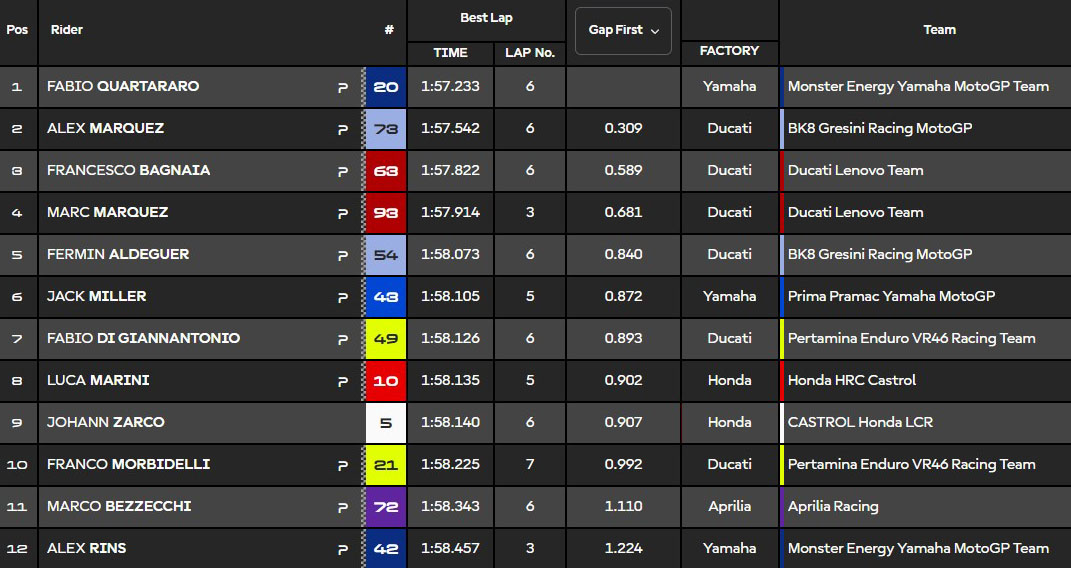1071x568 pixels.
Task: Click the Pos column header
Action: (17, 30)
